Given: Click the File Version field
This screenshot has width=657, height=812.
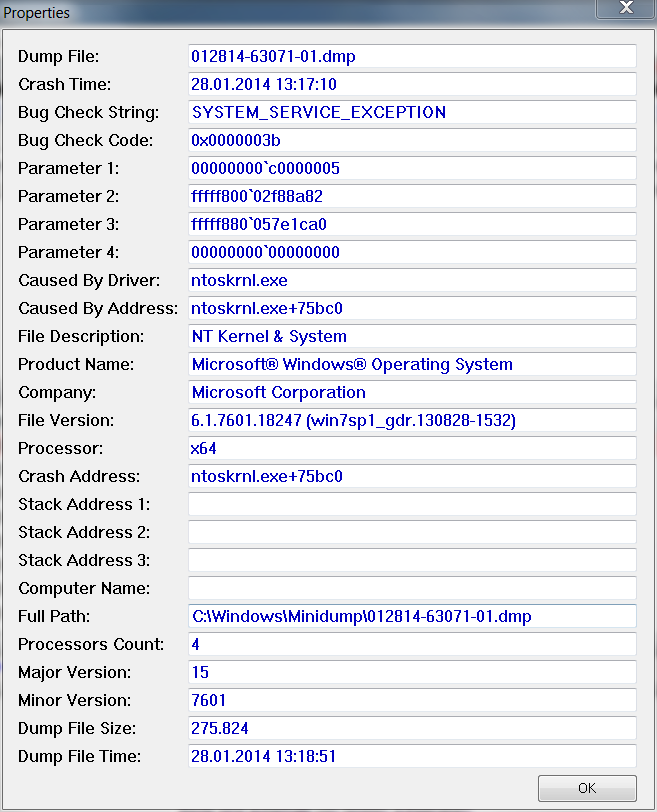Looking at the screenshot, I should pos(412,419).
